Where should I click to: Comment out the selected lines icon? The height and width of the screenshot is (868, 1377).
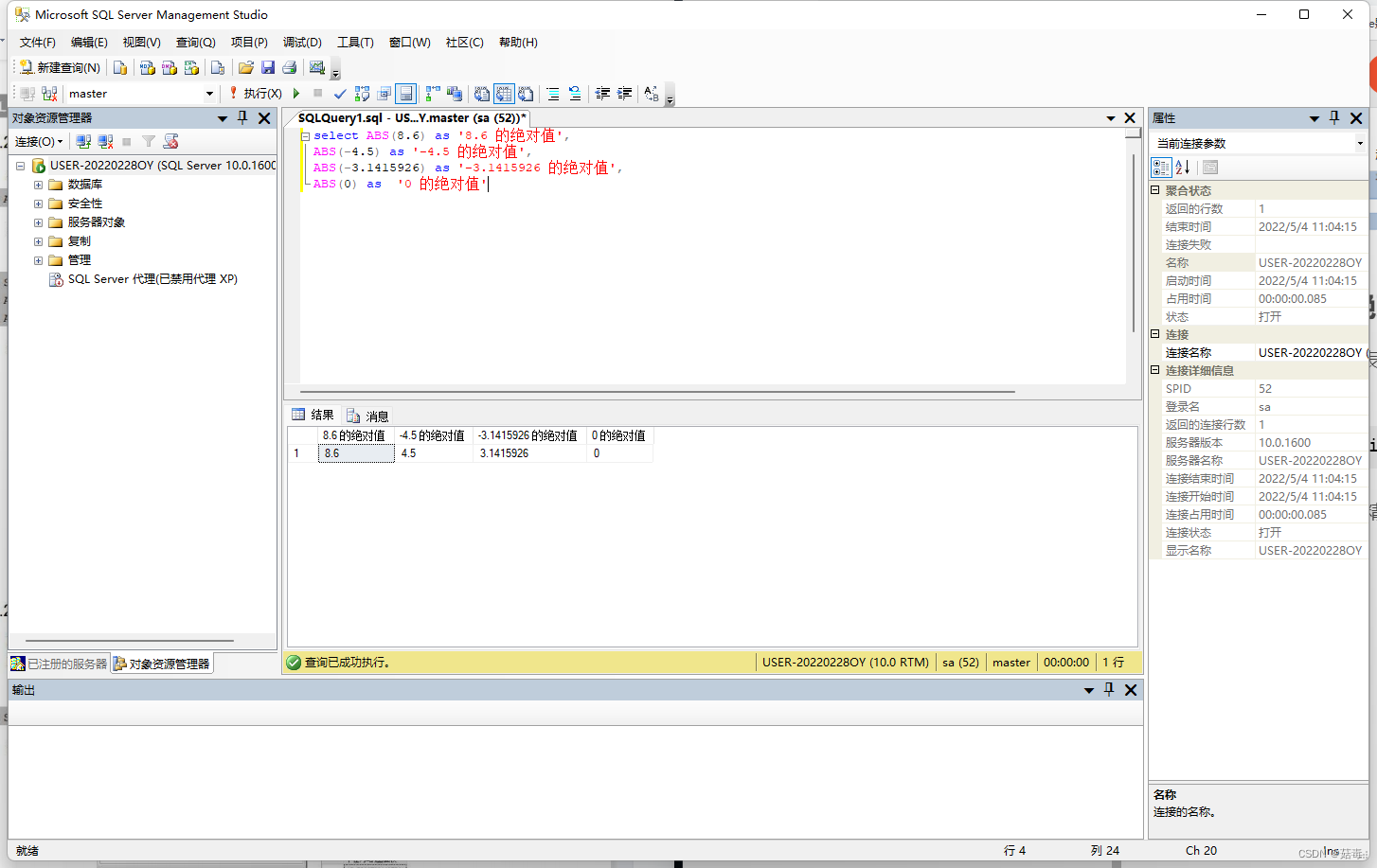tap(553, 94)
